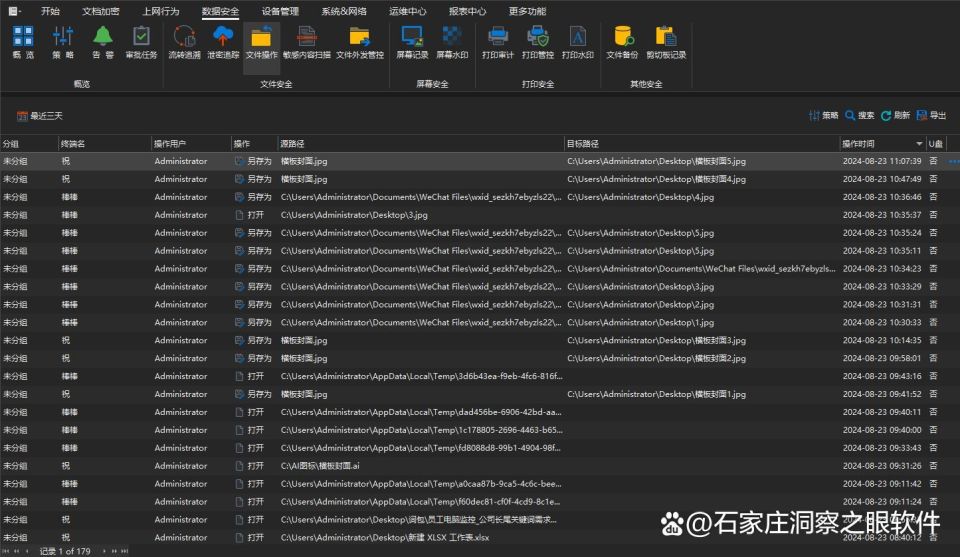Click the 记录 1 of 179 status text
Screen dimensions: 960x557
pyautogui.click(x=65, y=551)
